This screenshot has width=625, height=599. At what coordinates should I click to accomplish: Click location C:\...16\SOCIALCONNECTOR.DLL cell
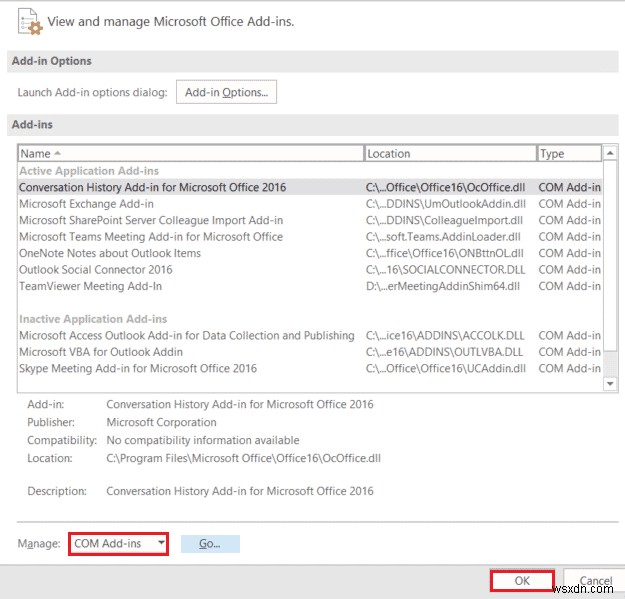pos(445,270)
